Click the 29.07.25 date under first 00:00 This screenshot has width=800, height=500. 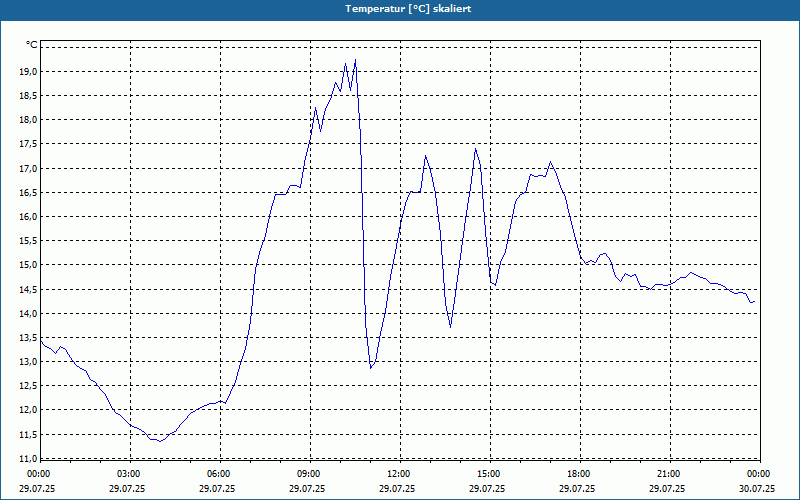pyautogui.click(x=37, y=489)
